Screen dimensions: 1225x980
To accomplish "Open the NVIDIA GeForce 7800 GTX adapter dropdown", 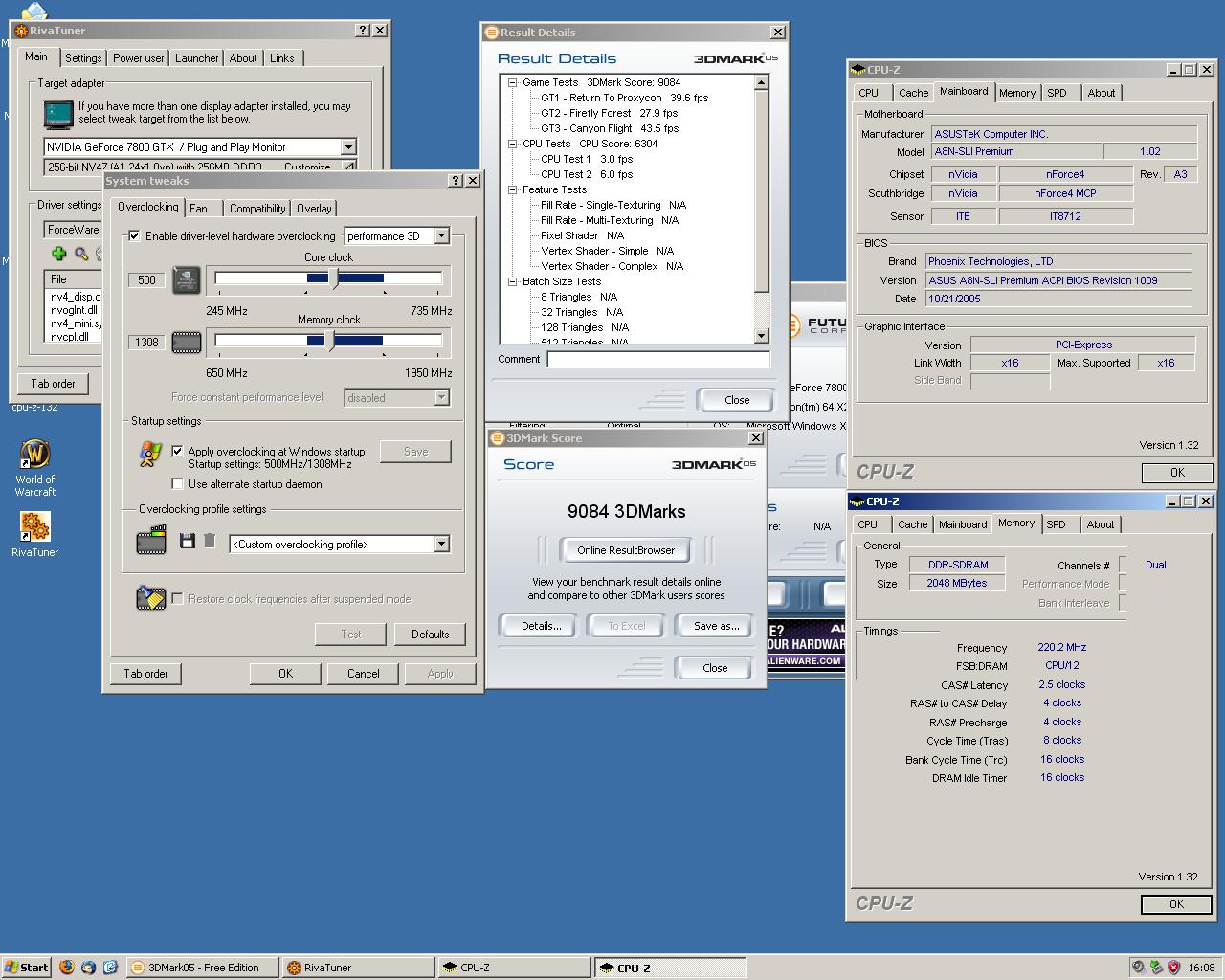I will click(348, 146).
